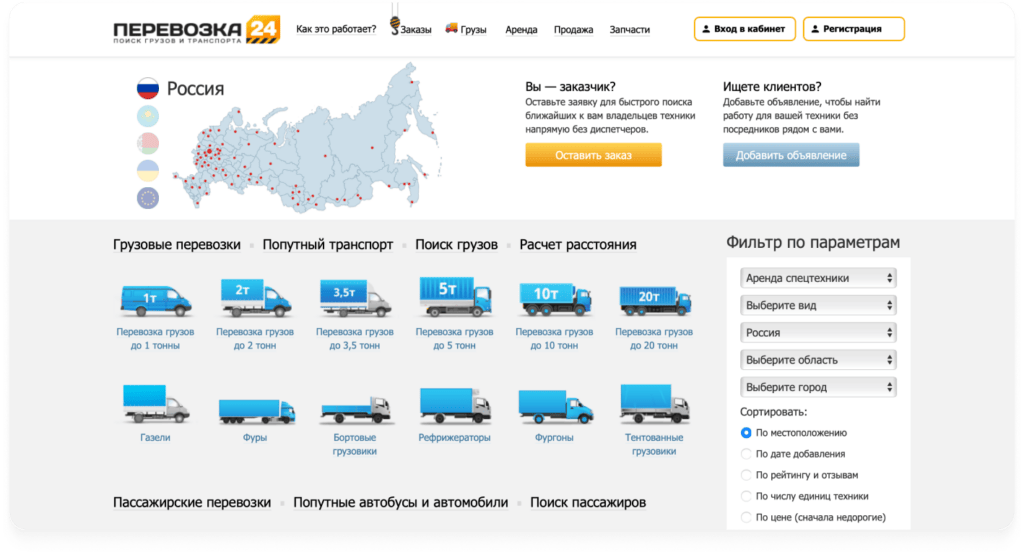Click the 3,5т truck icon
Viewport: 1024px width, 555px height.
tap(355, 298)
